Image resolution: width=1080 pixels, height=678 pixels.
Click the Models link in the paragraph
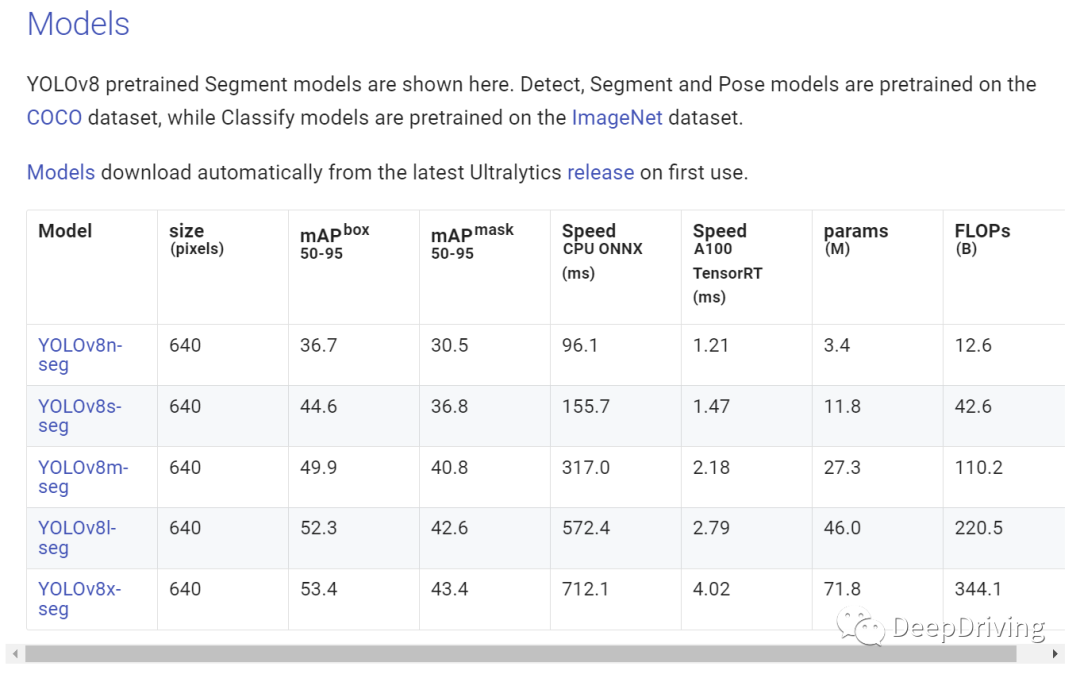pos(61,172)
